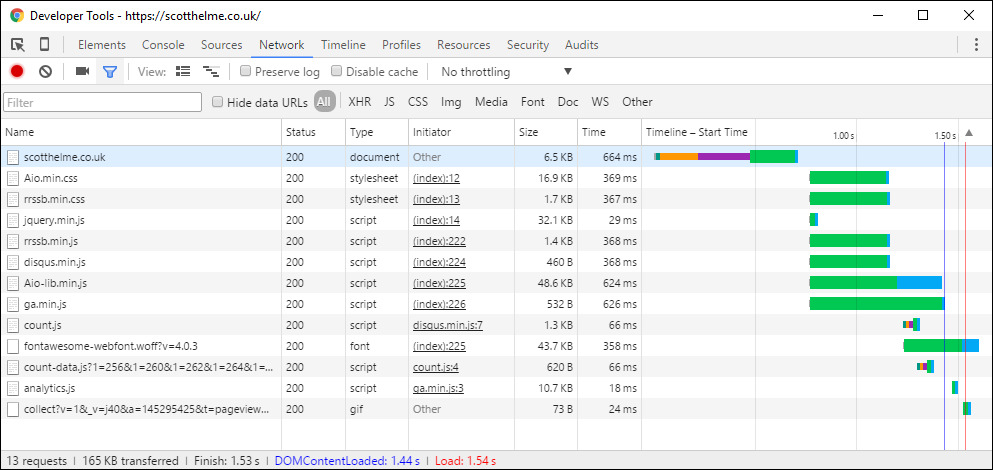Switch to the Console tab
Screen dimensions: 993x470
point(163,45)
